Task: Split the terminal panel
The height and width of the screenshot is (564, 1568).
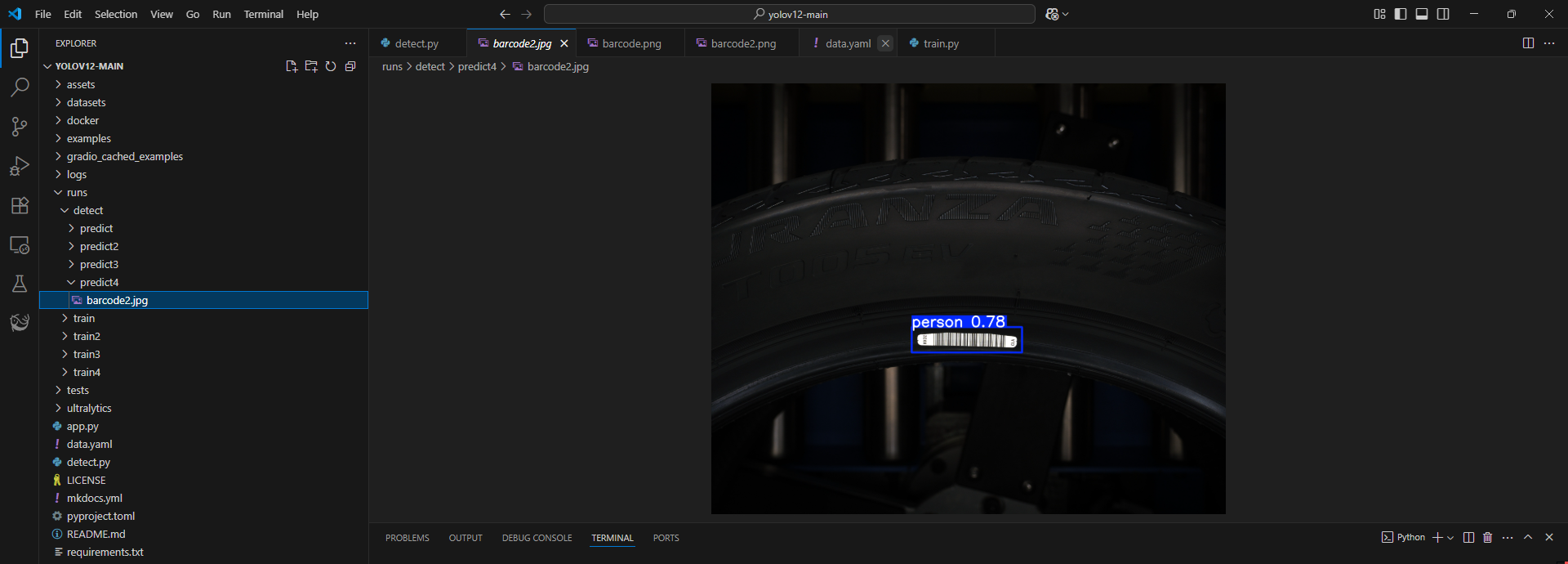Action: click(x=1468, y=537)
